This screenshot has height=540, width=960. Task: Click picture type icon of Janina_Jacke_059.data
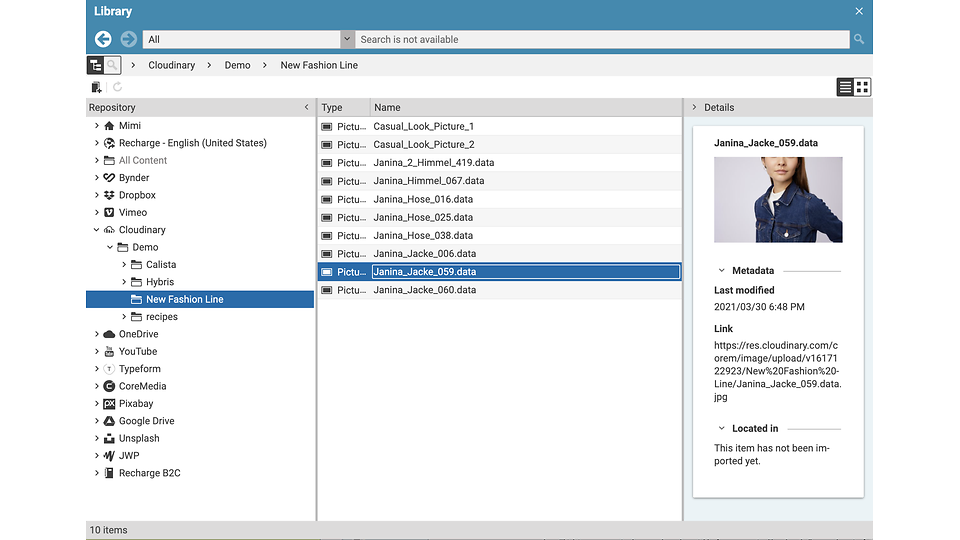(x=327, y=272)
